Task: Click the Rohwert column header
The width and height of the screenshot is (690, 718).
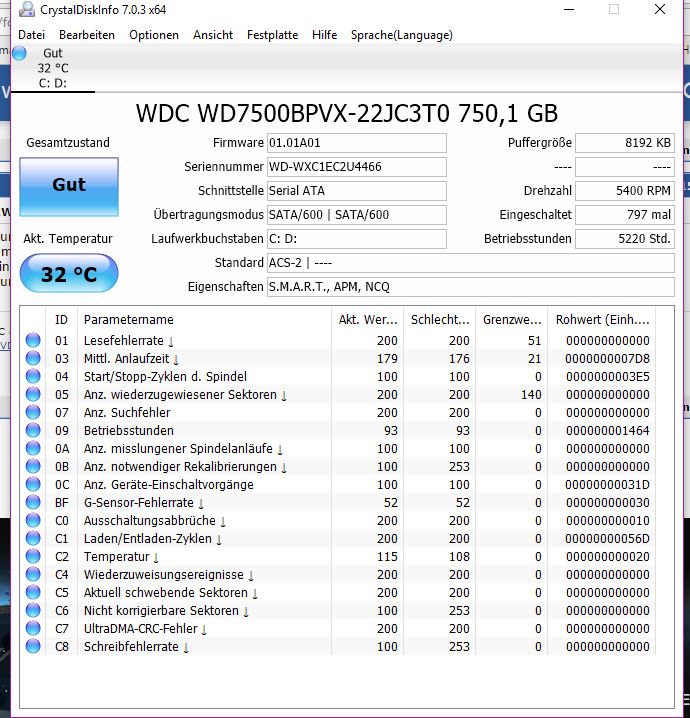Action: pyautogui.click(x=602, y=320)
